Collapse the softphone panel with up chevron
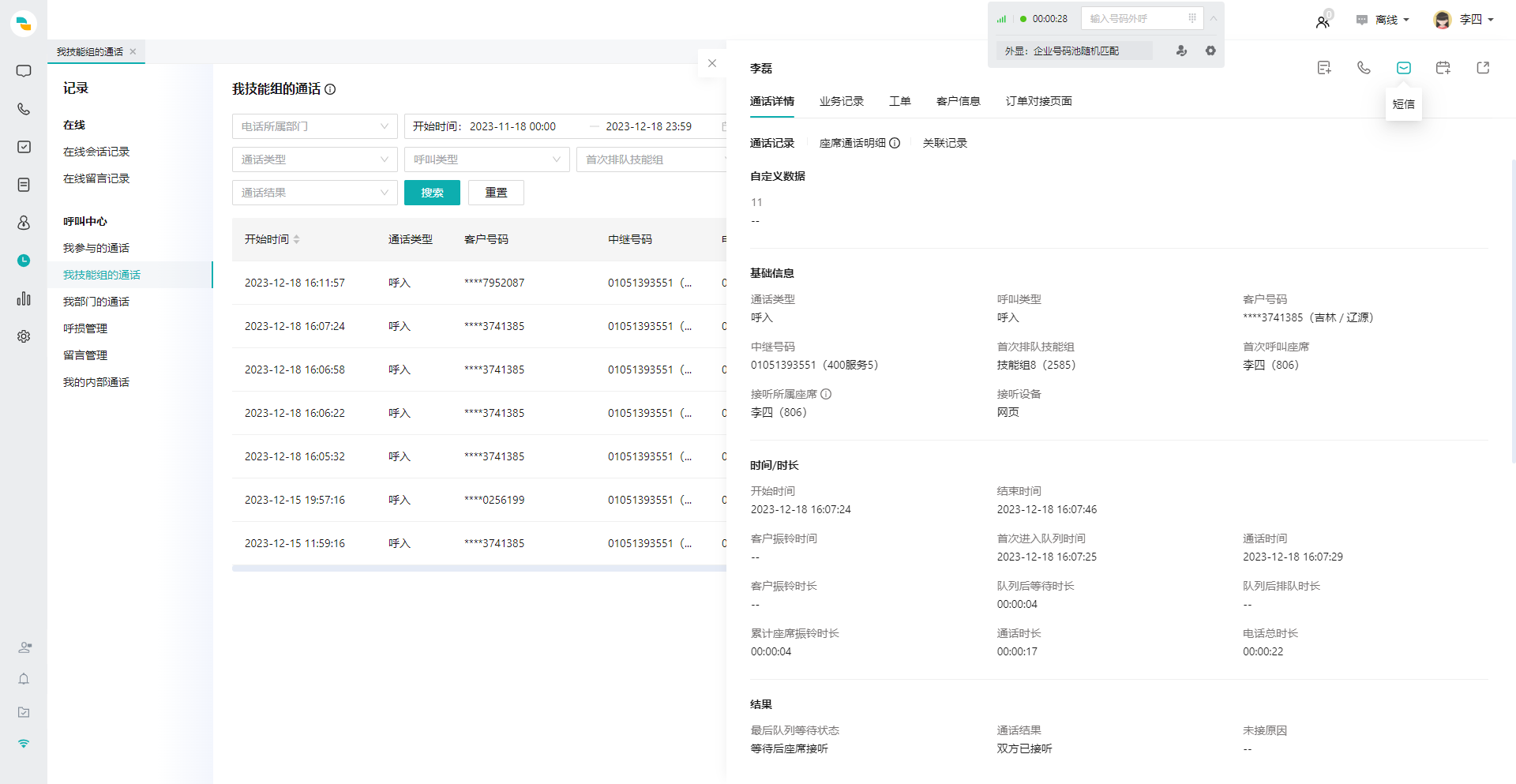The height and width of the screenshot is (784, 1516). [1214, 18]
